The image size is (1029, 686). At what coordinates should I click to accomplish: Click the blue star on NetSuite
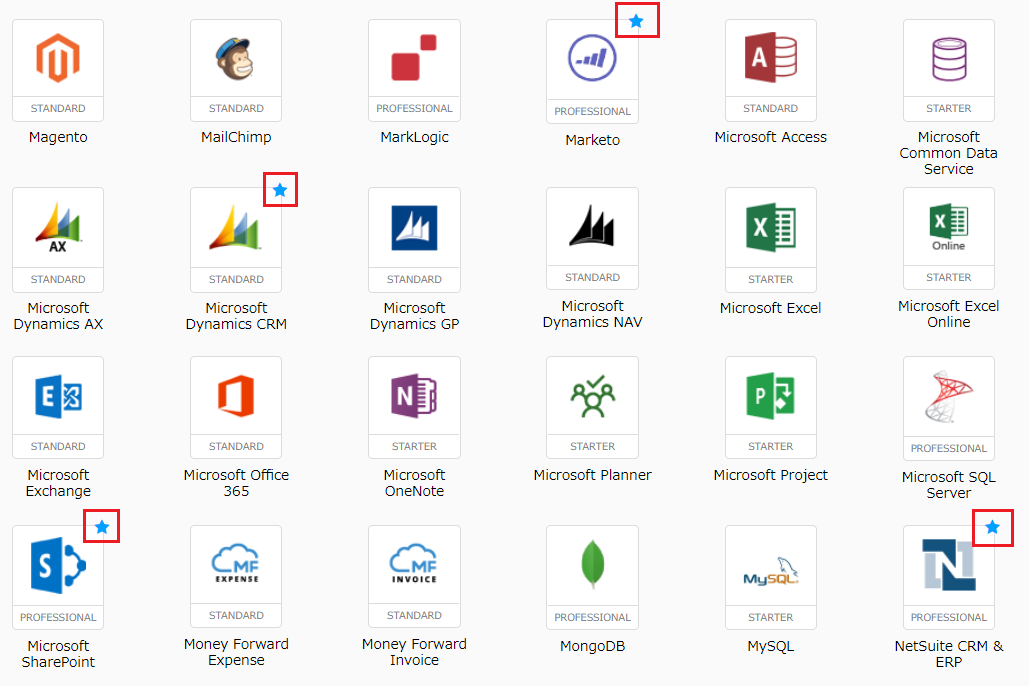click(992, 526)
